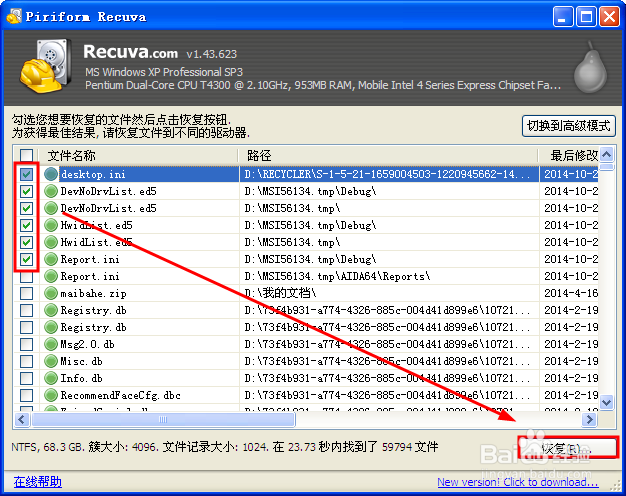Uncheck the desktop.ini checkbox
The image size is (626, 496).
click(26, 174)
